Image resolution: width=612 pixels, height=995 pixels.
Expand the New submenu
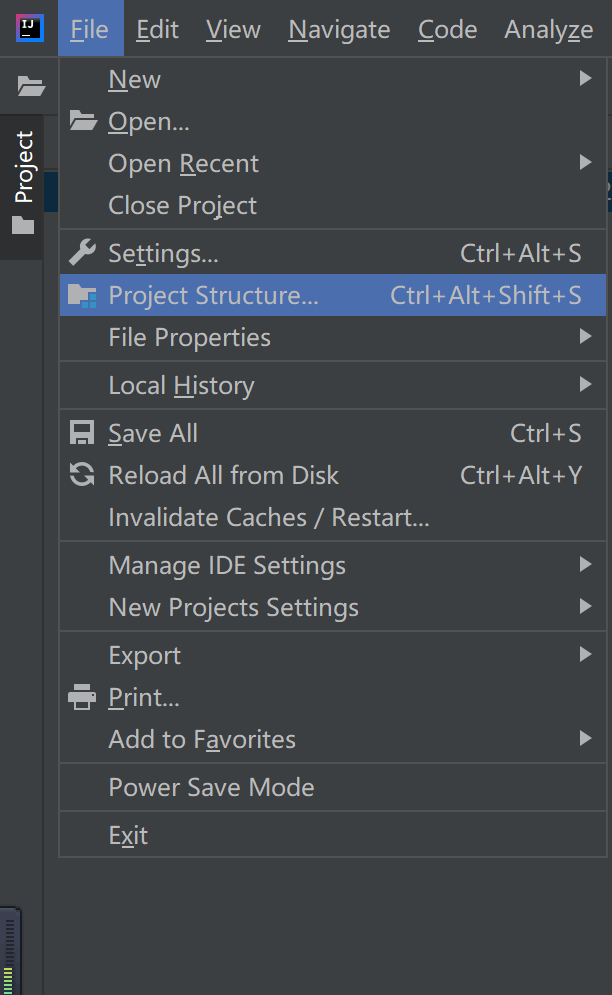click(x=134, y=79)
